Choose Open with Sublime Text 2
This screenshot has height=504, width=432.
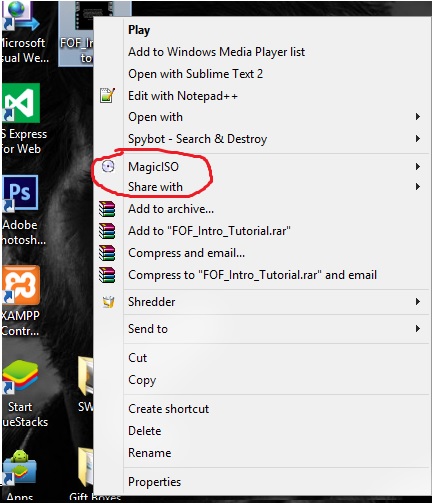(x=196, y=74)
